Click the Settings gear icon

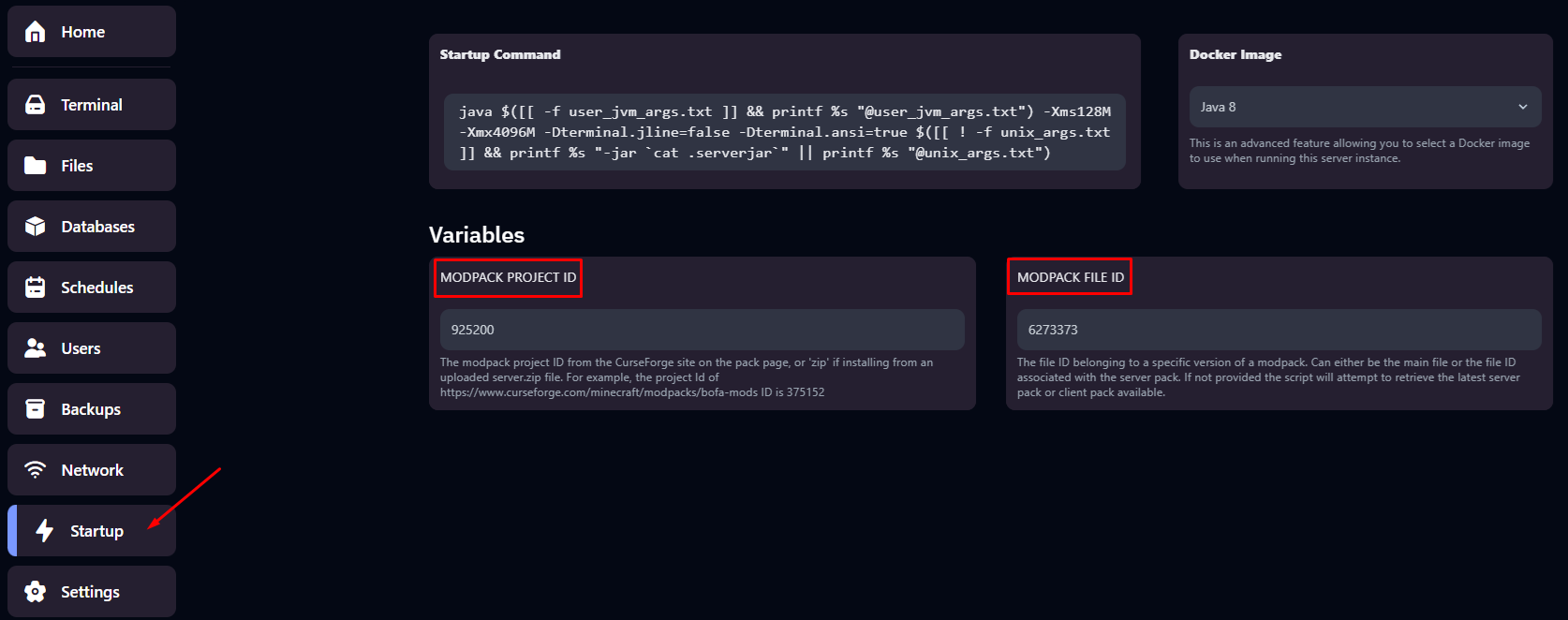[x=36, y=592]
